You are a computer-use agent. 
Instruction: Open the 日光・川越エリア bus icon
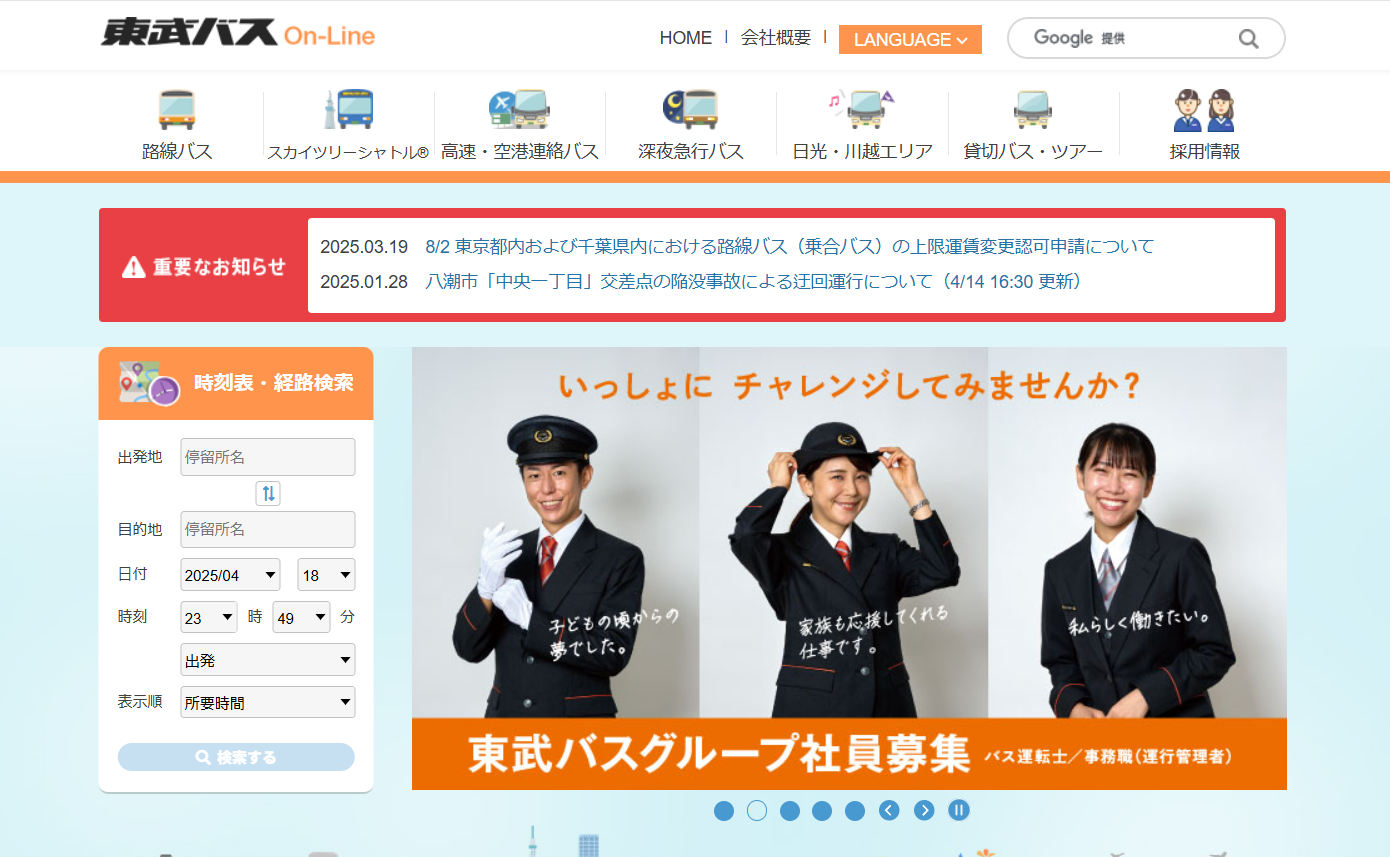click(x=861, y=110)
